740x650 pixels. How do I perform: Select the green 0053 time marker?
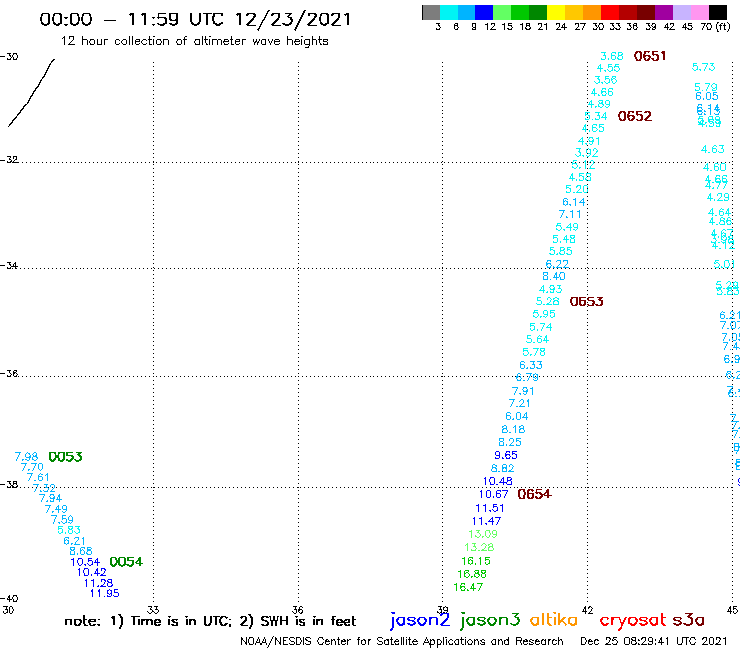pos(65,457)
